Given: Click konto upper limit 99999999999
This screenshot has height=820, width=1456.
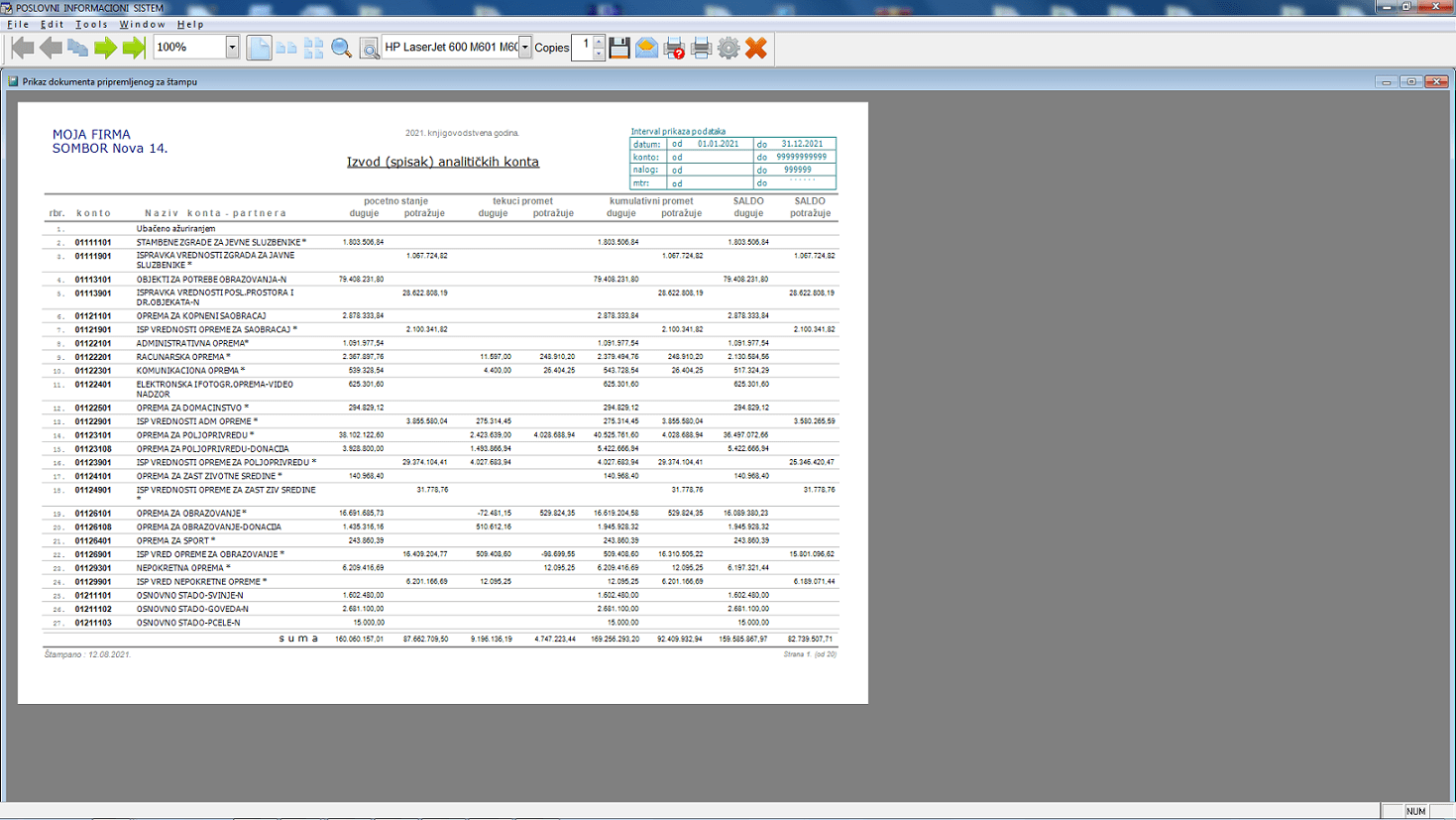Looking at the screenshot, I should pos(802,157).
